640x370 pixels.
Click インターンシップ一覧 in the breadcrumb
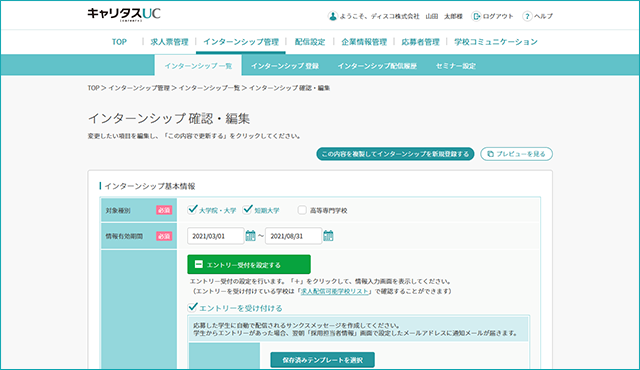tap(209, 88)
